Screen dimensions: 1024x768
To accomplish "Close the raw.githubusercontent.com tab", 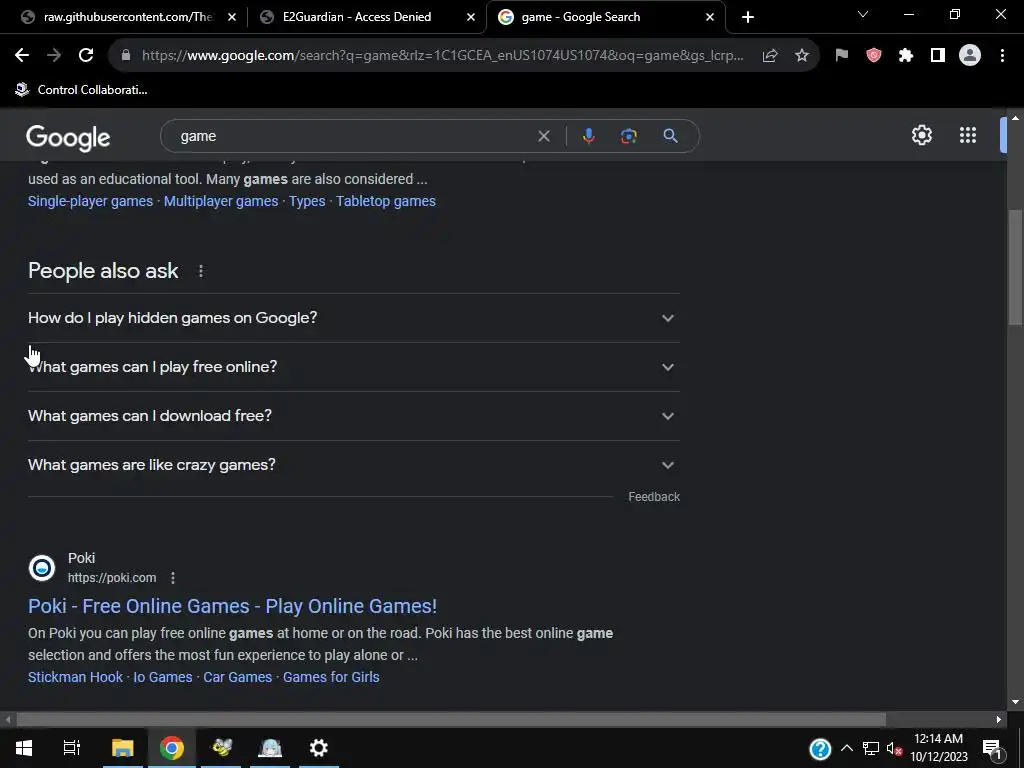I will click(232, 17).
